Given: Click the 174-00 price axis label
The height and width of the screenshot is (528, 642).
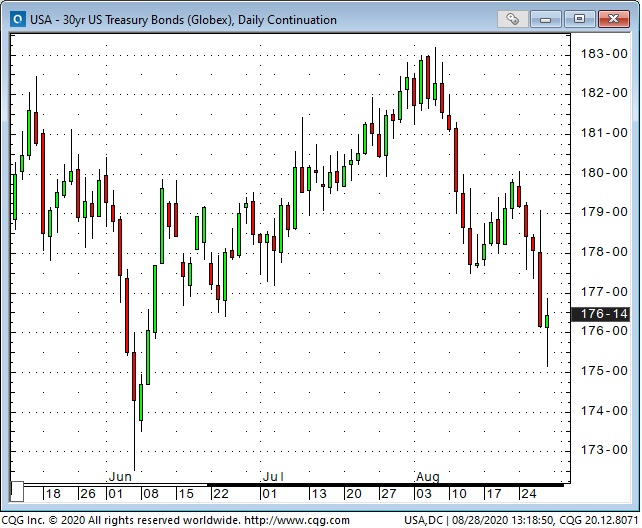Looking at the screenshot, I should [604, 410].
